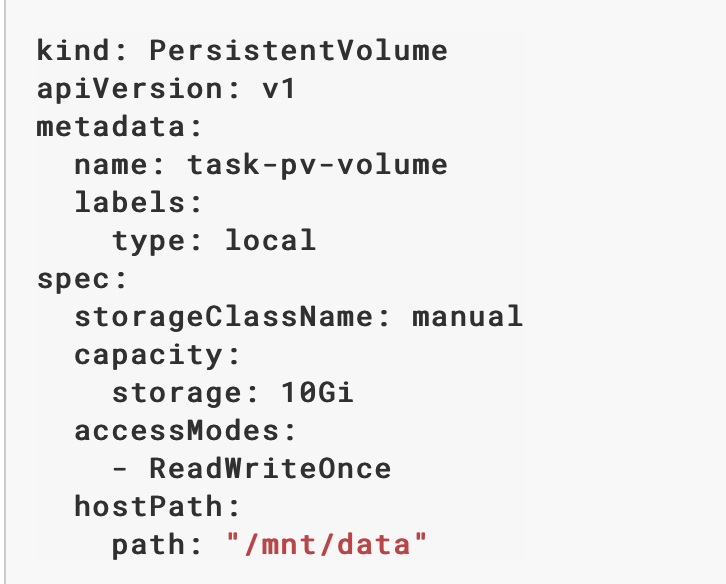This screenshot has width=726, height=584.
Task: Click the task-pv-volume name value
Action: click(x=317, y=165)
